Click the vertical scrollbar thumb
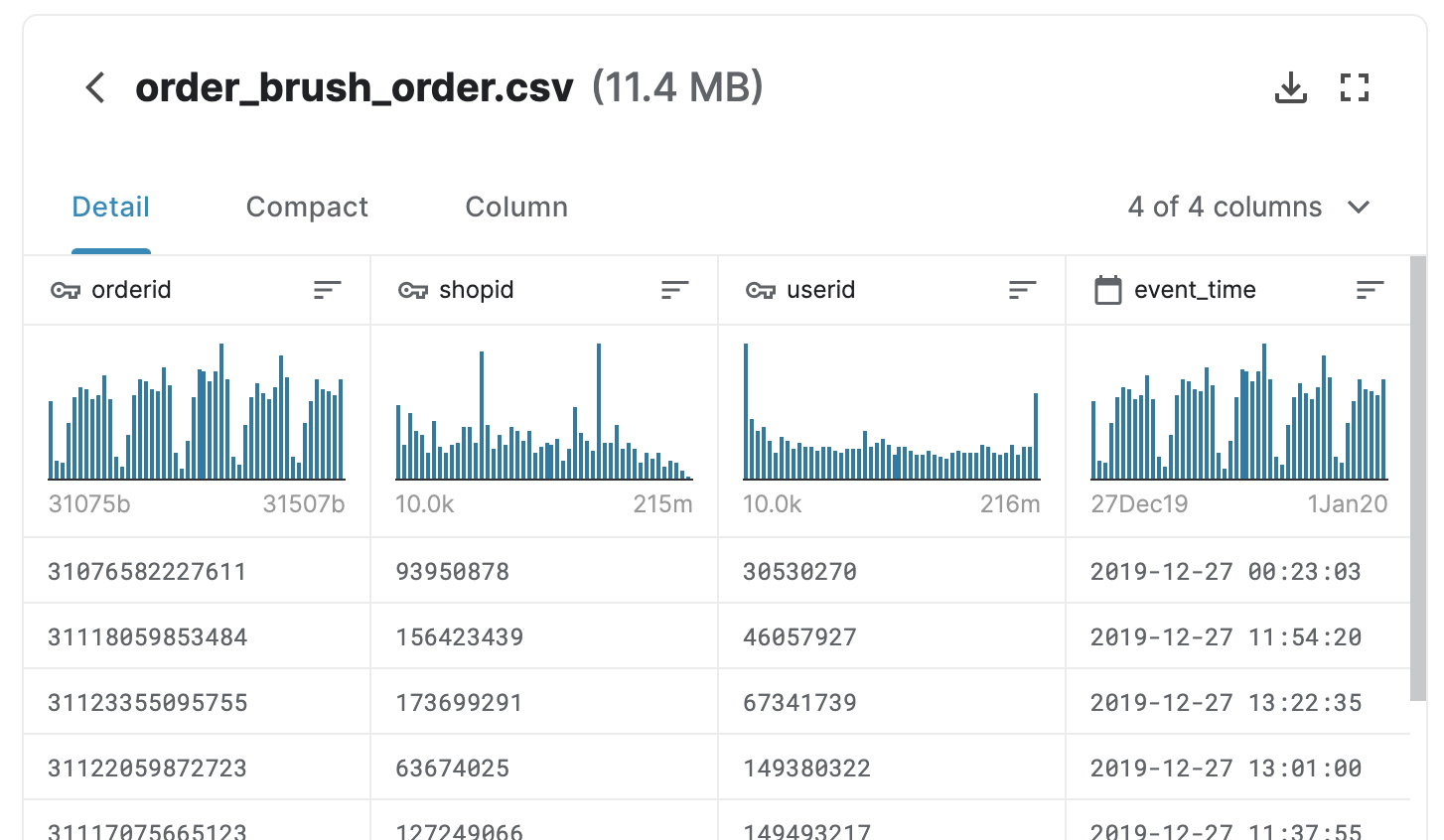Screen dimensions: 1444x840 pyautogui.click(x=1418, y=479)
